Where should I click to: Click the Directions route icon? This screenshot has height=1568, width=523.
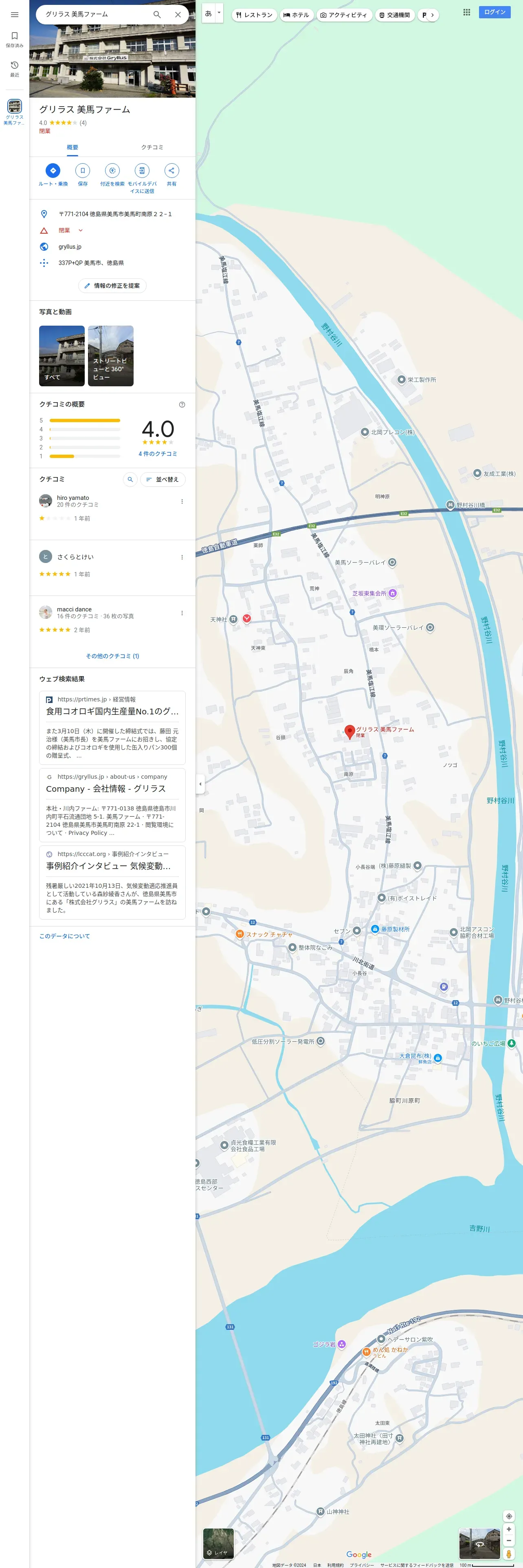click(x=53, y=171)
